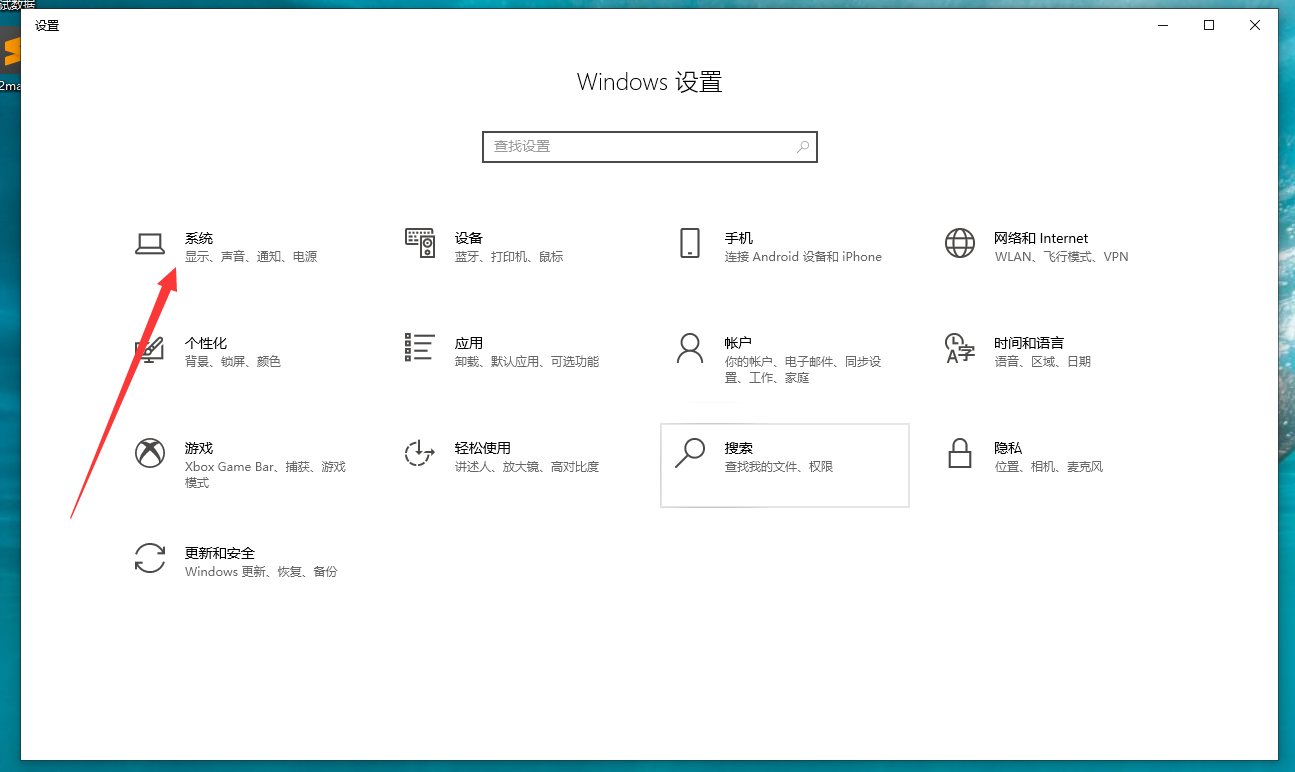Click 连接 Android 设备和 iPhone text

[x=803, y=257]
